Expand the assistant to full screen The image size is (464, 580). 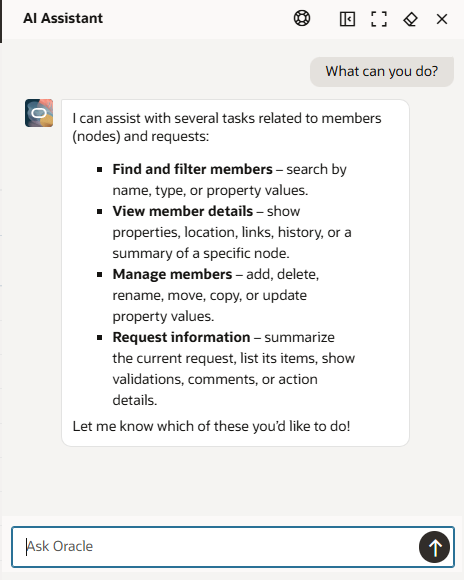pyautogui.click(x=379, y=19)
